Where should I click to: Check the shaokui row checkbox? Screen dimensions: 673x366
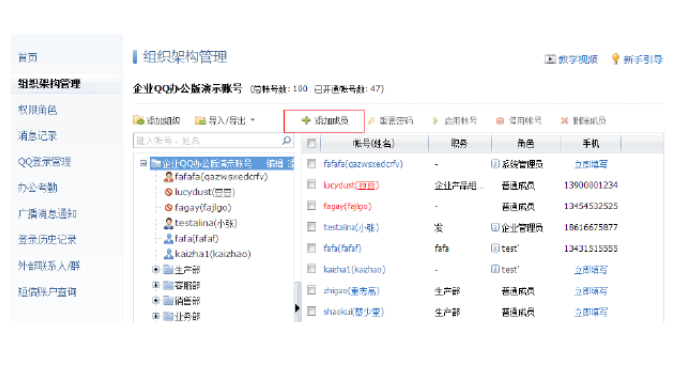[x=312, y=311]
